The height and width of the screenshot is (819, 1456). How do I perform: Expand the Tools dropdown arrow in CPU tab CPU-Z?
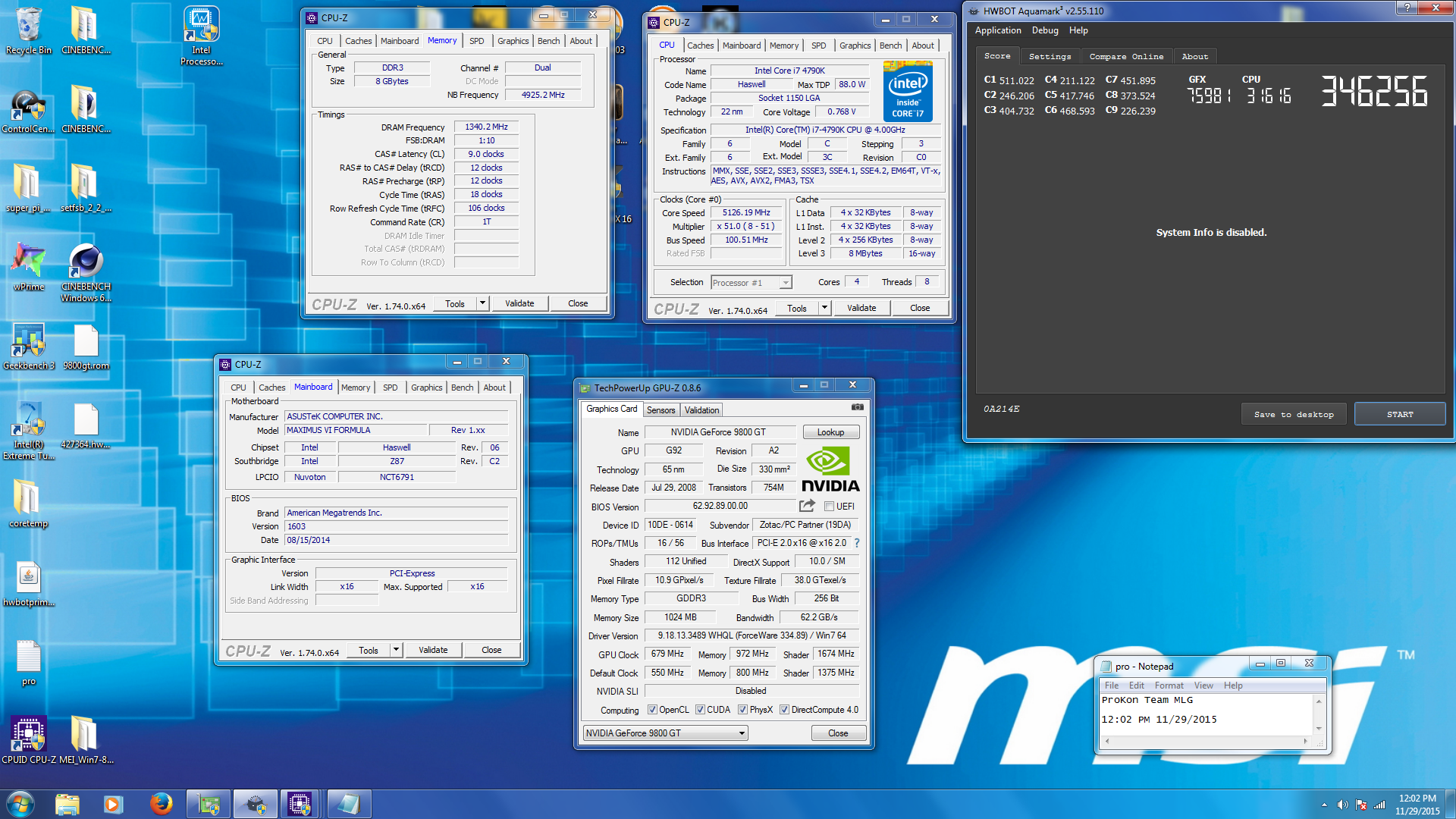pos(824,308)
